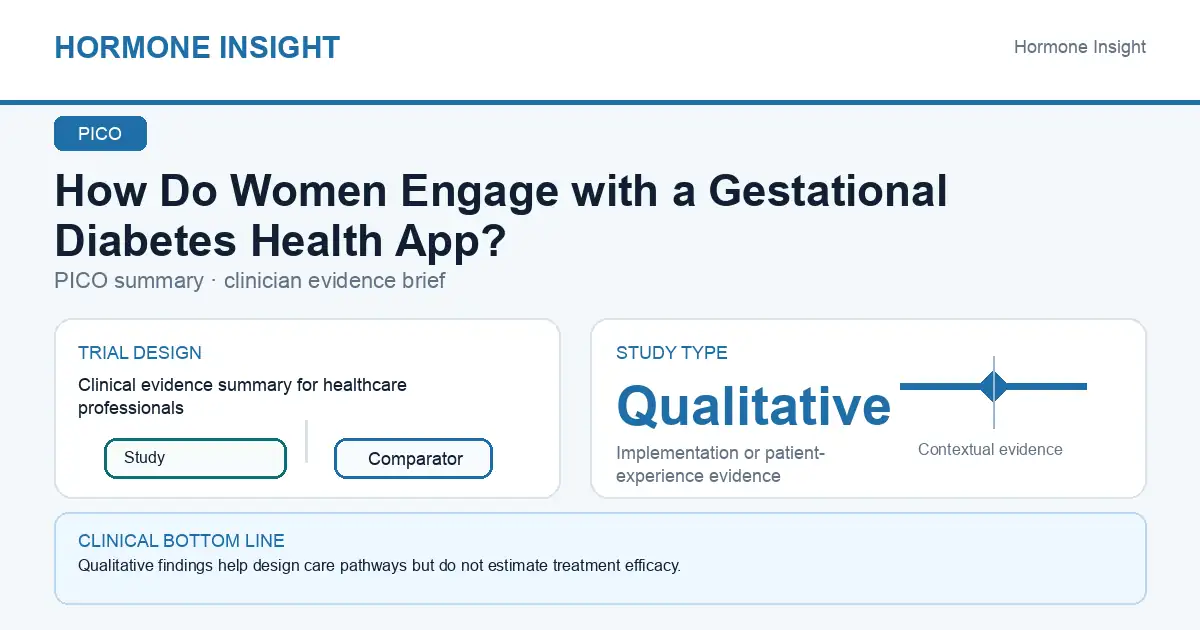1200x630 pixels.
Task: Click the vertical divider between Study and Comparator
Action: pos(306,441)
